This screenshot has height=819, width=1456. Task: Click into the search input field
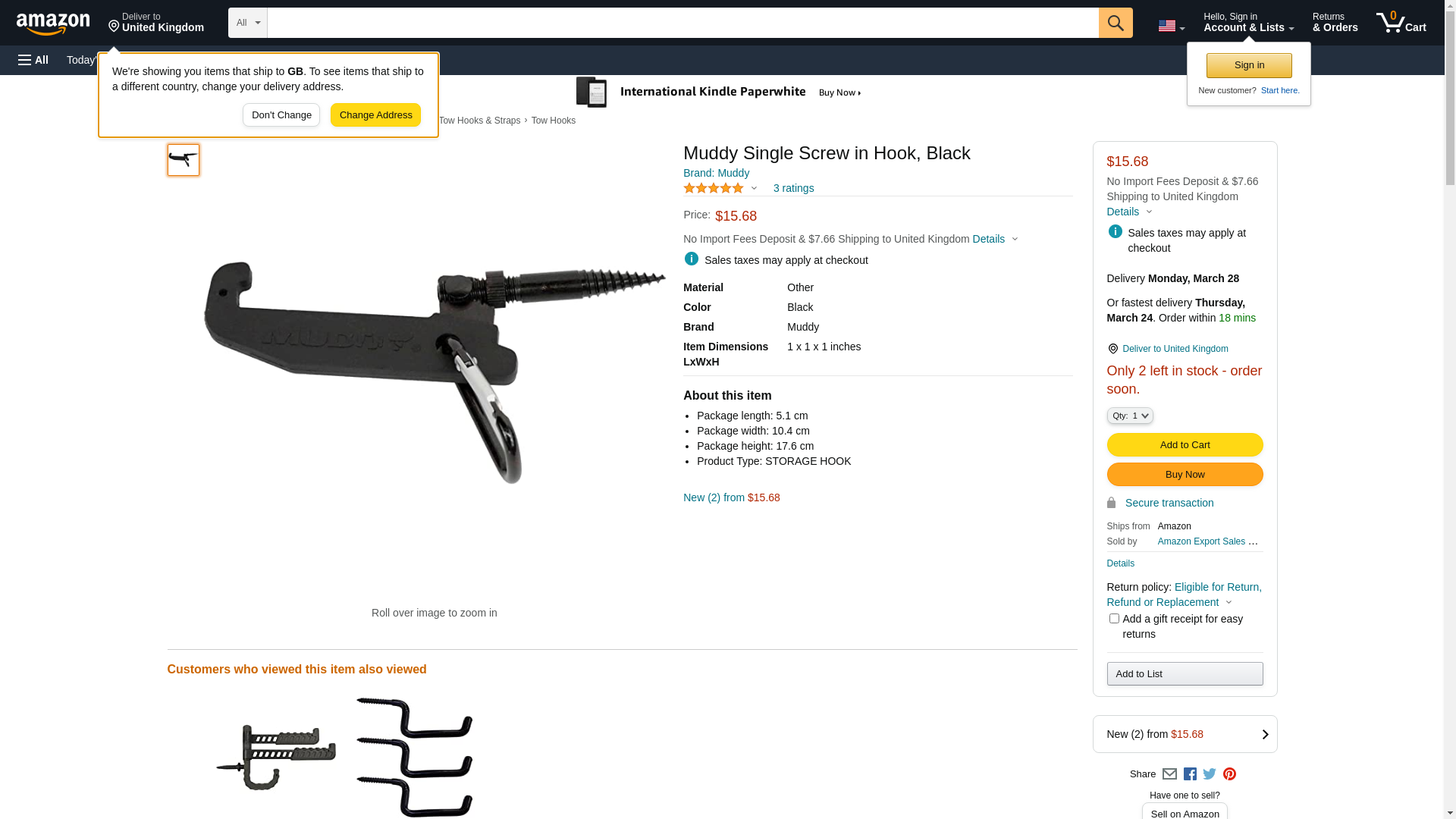click(x=682, y=23)
